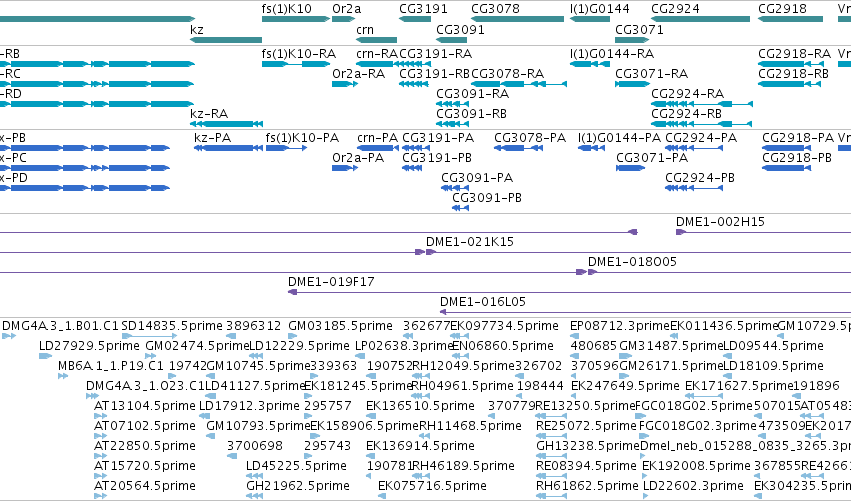Viewport: 851px width, 501px height.
Task: Open transcript CG3071-RA
Action: [651, 73]
